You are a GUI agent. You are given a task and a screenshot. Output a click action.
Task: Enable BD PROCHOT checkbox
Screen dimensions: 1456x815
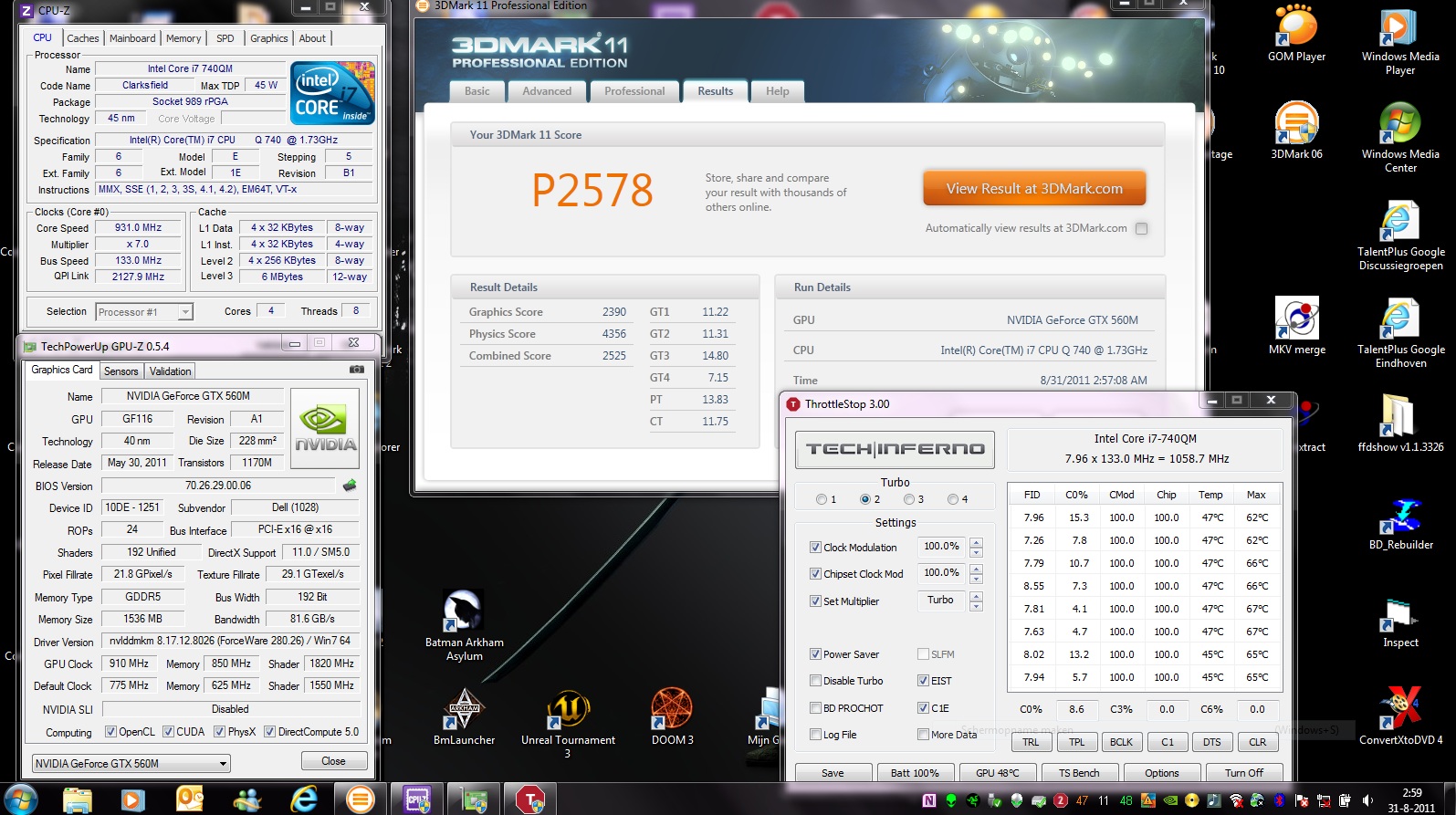[x=815, y=708]
